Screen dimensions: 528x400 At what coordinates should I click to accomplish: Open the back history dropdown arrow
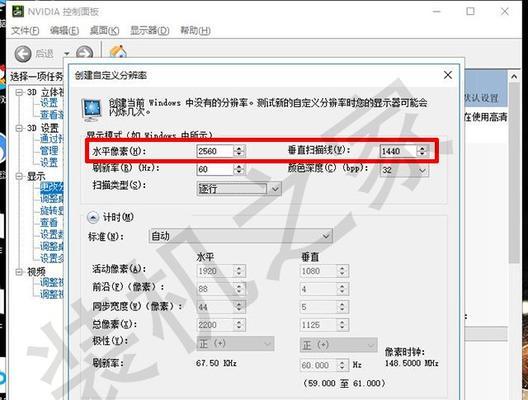tap(67, 54)
